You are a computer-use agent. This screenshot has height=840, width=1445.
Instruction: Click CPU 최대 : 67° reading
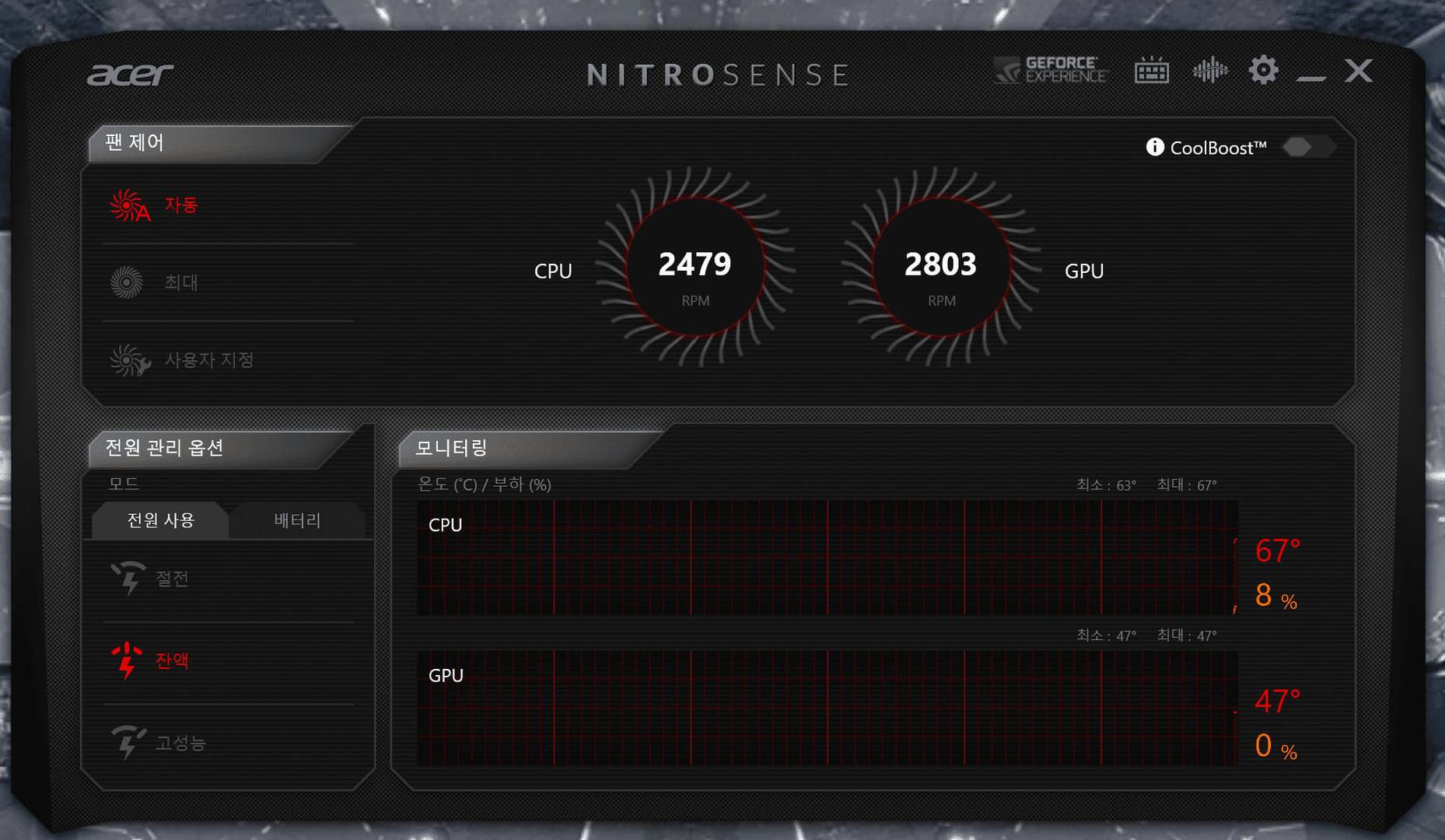pos(1187,485)
